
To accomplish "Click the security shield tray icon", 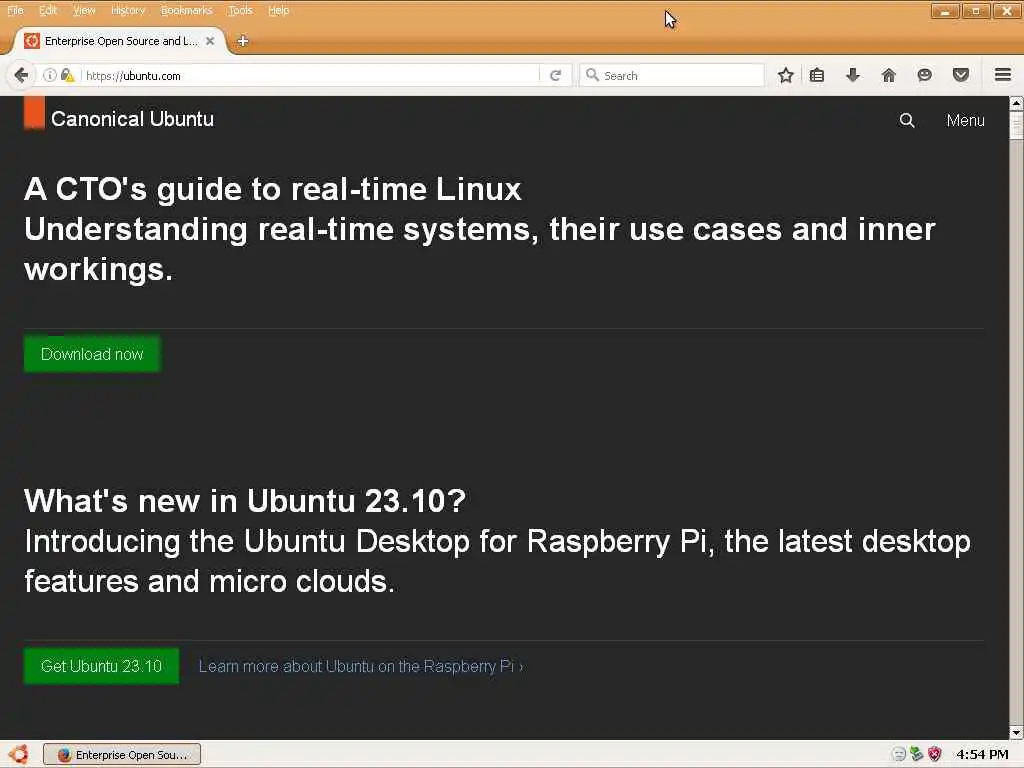I will coord(935,754).
